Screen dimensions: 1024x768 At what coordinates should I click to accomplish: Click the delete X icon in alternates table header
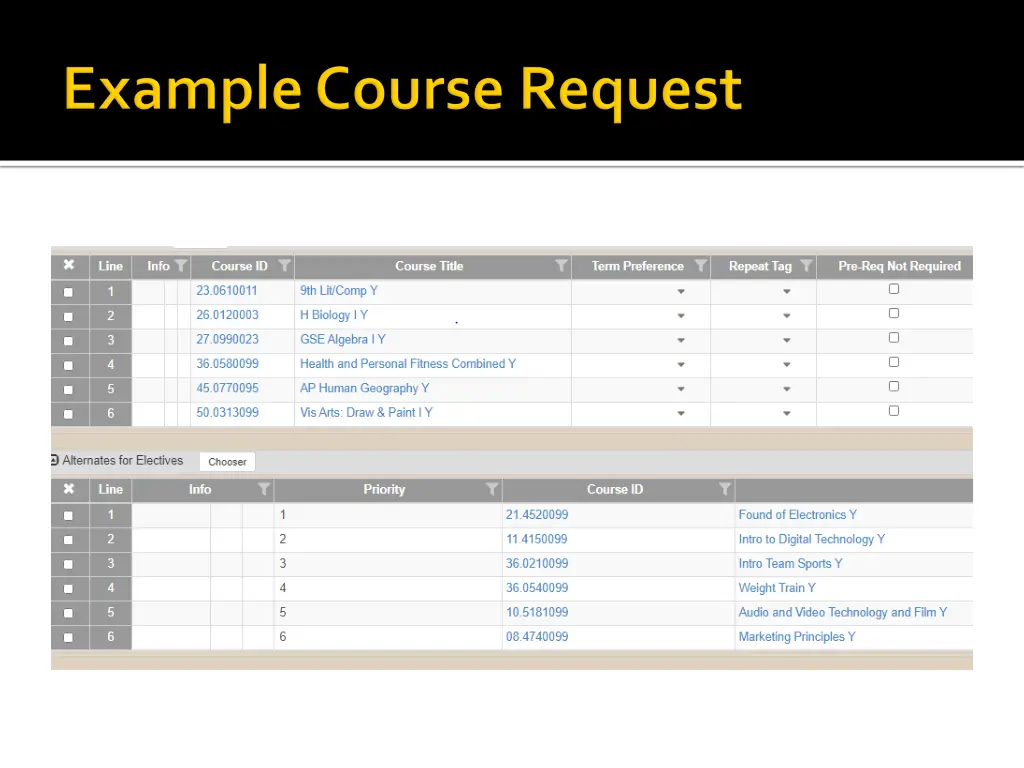(x=69, y=489)
